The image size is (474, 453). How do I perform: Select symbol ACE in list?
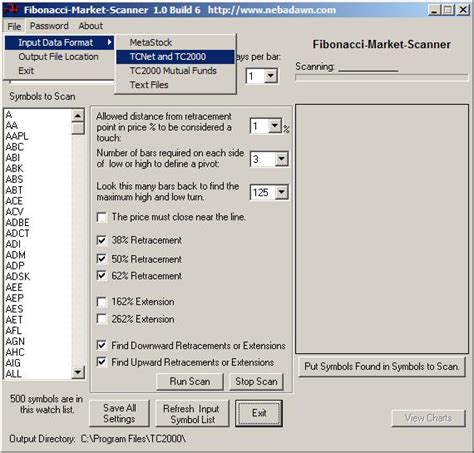(x=14, y=201)
